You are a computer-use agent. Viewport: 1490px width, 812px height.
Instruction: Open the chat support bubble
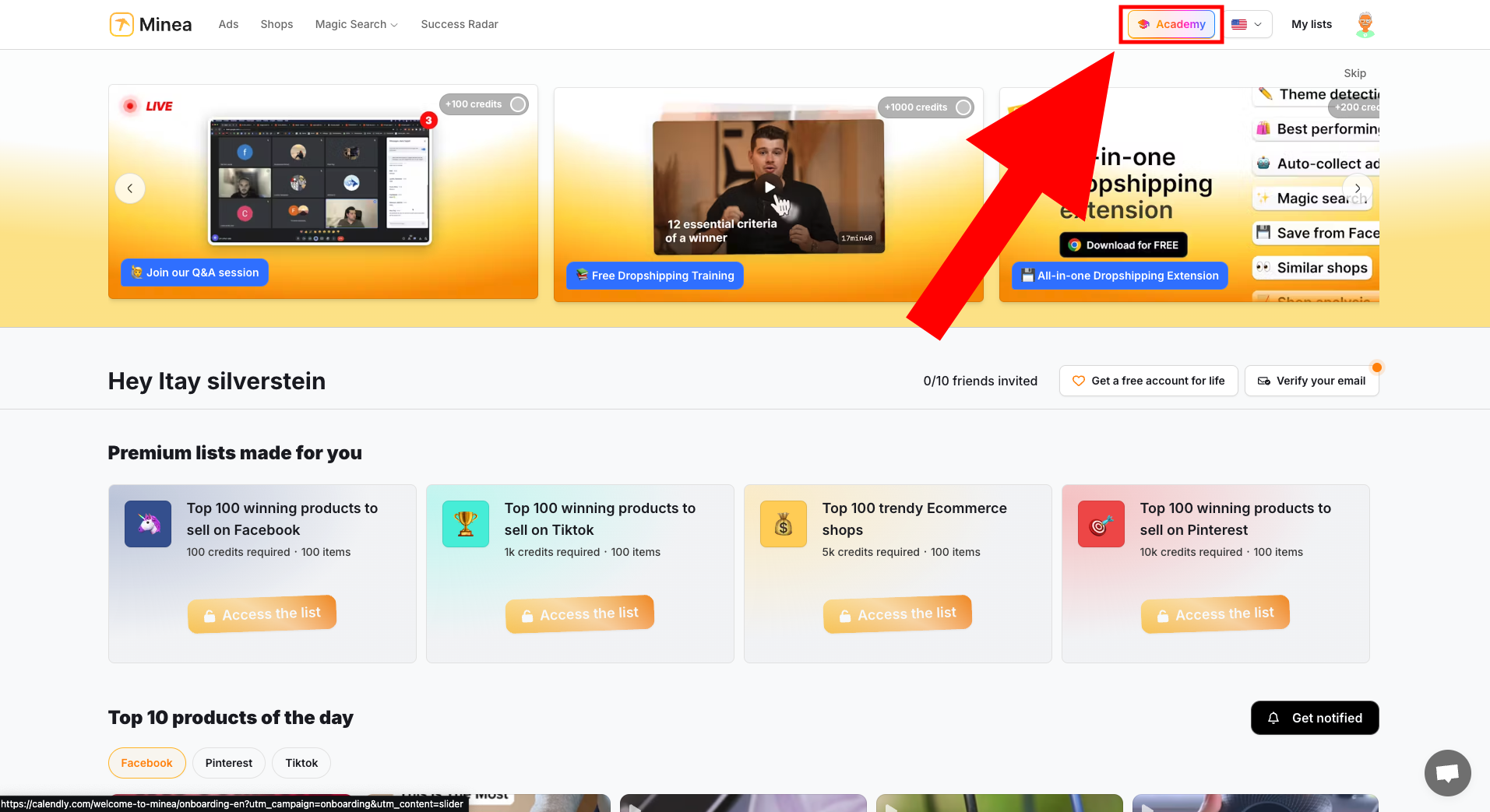(1447, 772)
